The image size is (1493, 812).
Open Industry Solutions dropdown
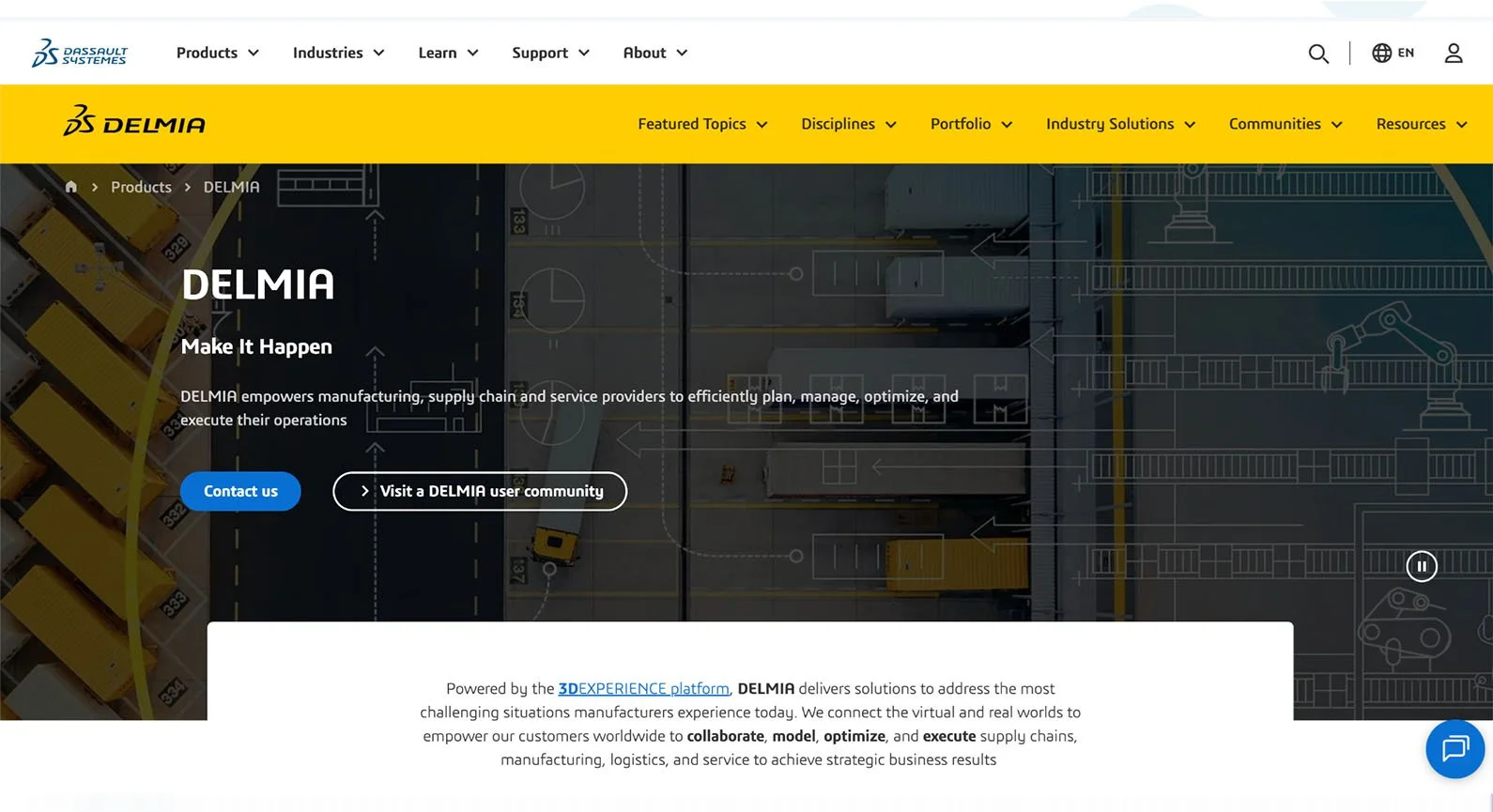1120,124
